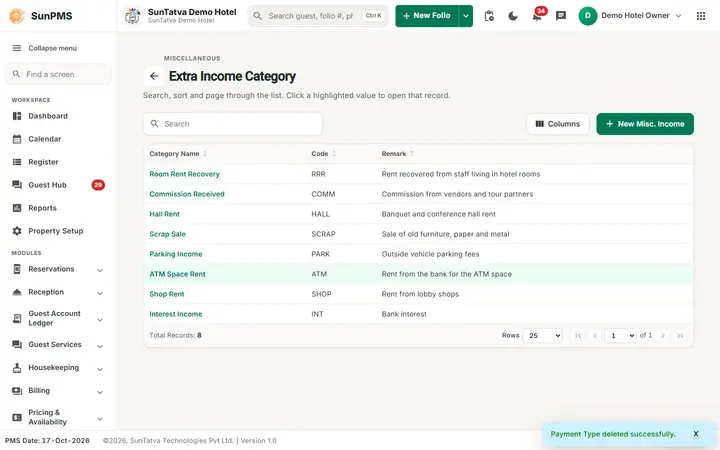Click the Reports sidebar icon
Viewport: 720px width, 450px height.
pos(17,208)
